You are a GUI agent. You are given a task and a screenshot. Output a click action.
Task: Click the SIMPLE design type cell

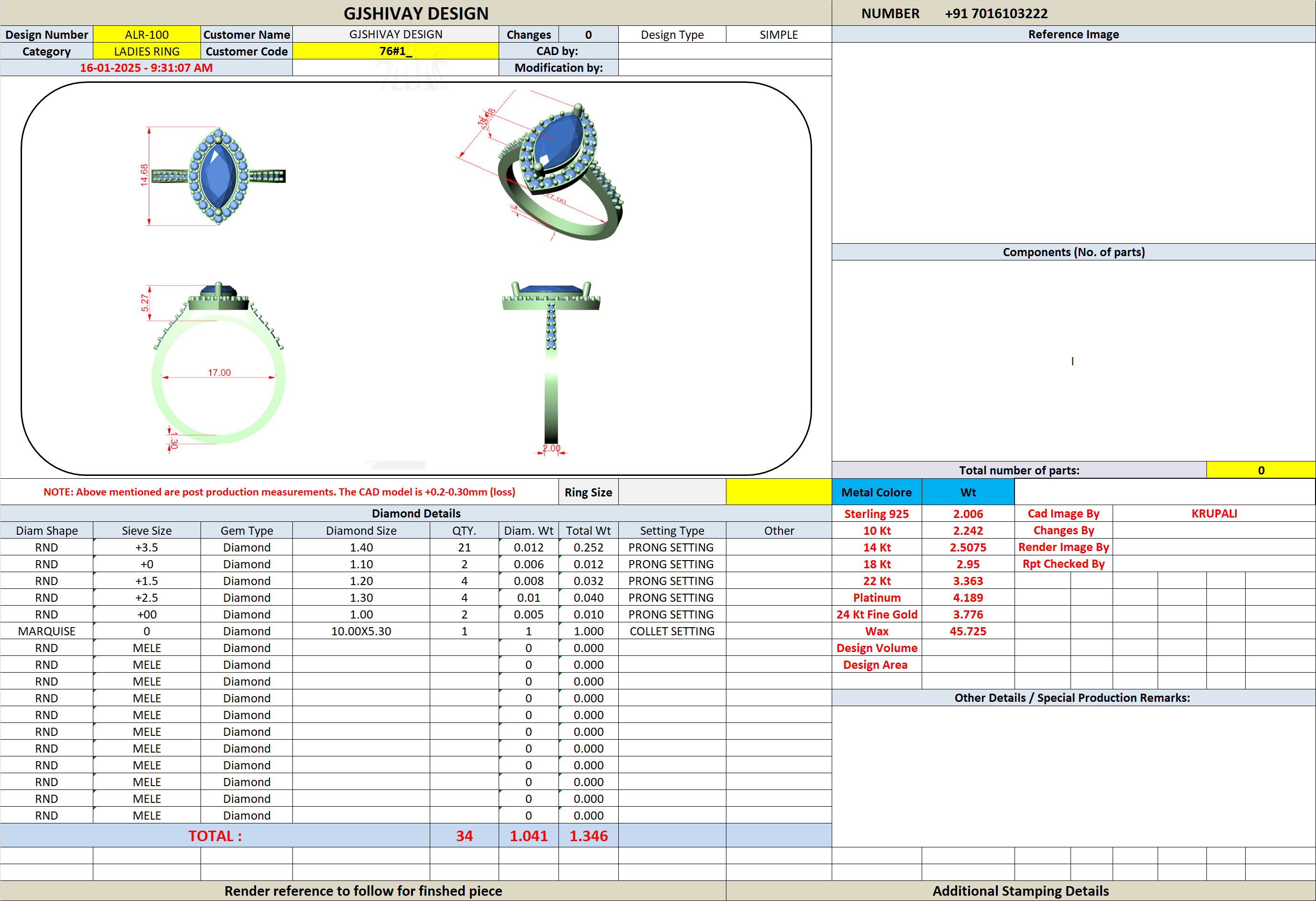pyautogui.click(x=779, y=34)
